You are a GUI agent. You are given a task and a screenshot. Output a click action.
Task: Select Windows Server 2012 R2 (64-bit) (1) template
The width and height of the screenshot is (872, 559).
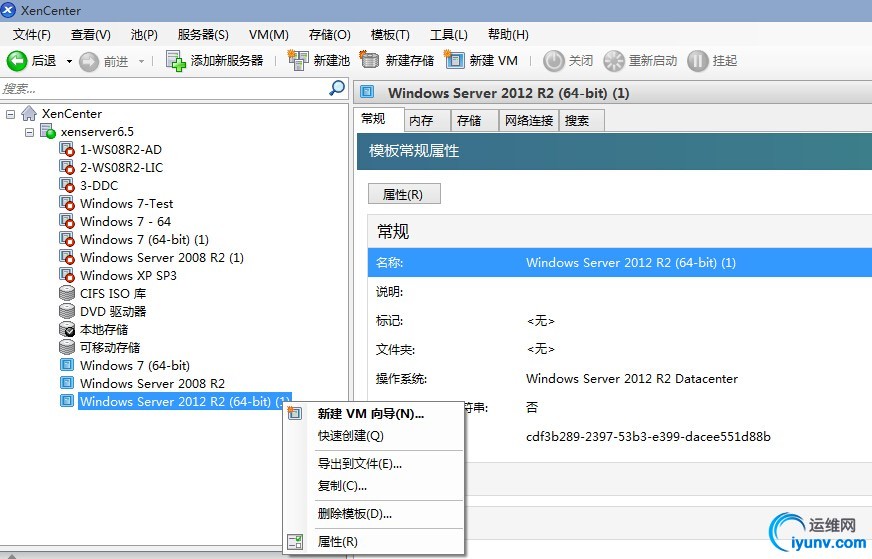pyautogui.click(x=185, y=401)
